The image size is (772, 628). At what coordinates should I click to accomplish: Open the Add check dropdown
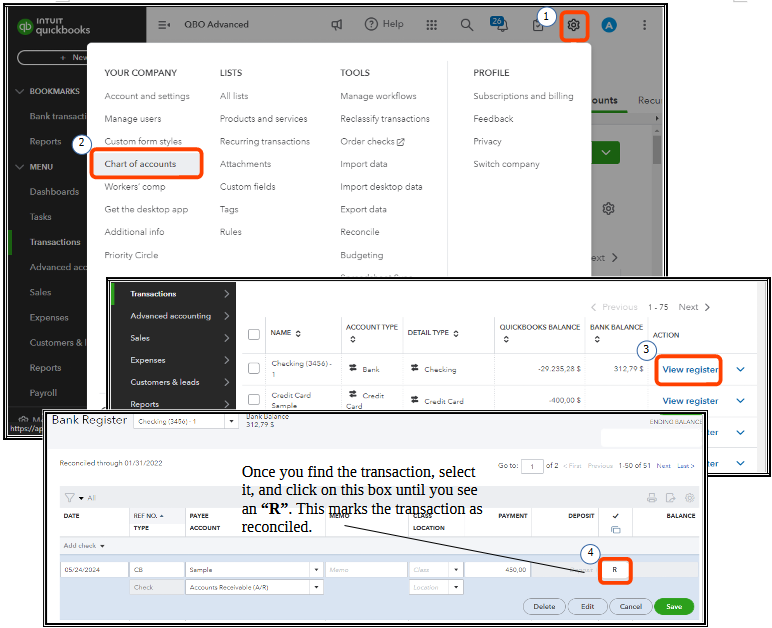pyautogui.click(x=84, y=546)
